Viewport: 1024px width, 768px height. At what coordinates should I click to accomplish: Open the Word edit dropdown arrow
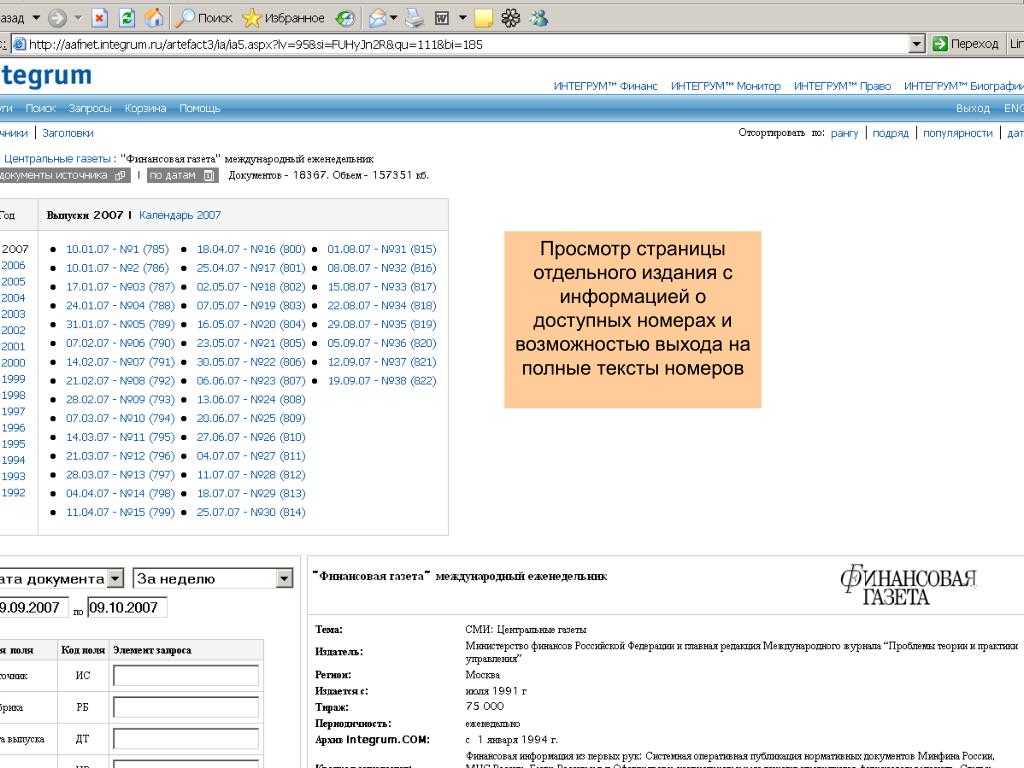pyautogui.click(x=462, y=18)
